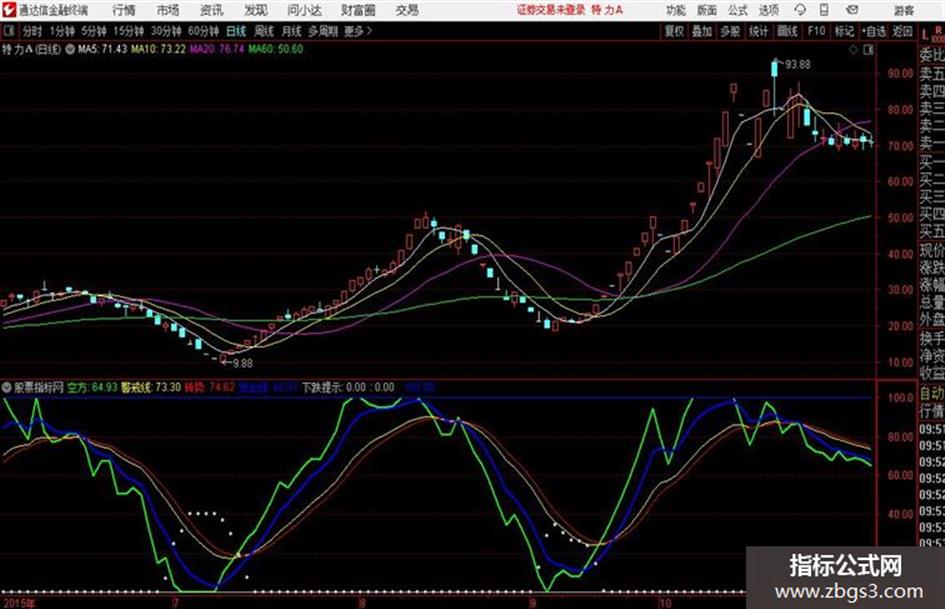The height and width of the screenshot is (609, 945).
Task: Open the 问小达 menu
Action: [304, 10]
